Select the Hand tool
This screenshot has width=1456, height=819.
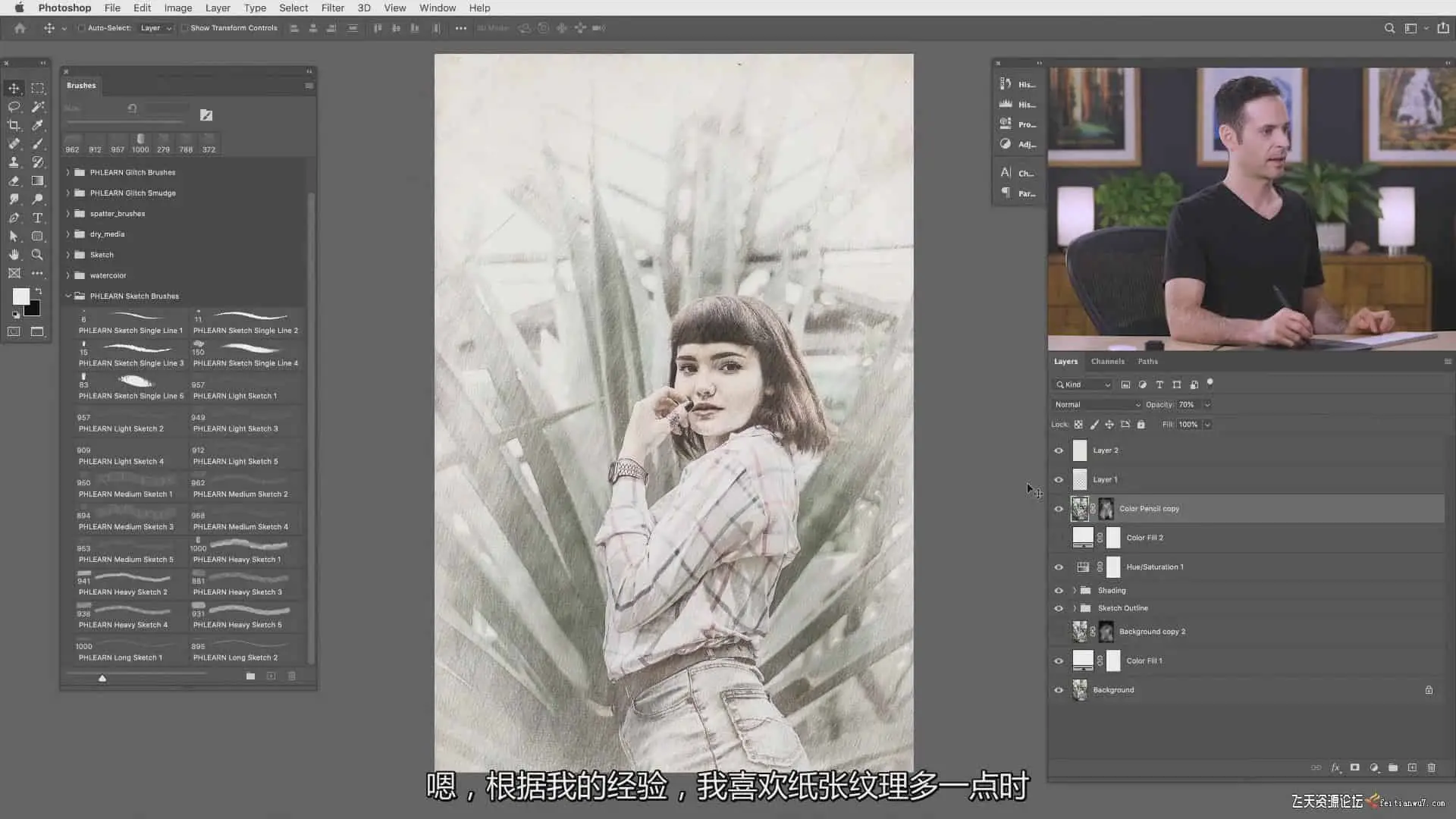click(x=14, y=255)
